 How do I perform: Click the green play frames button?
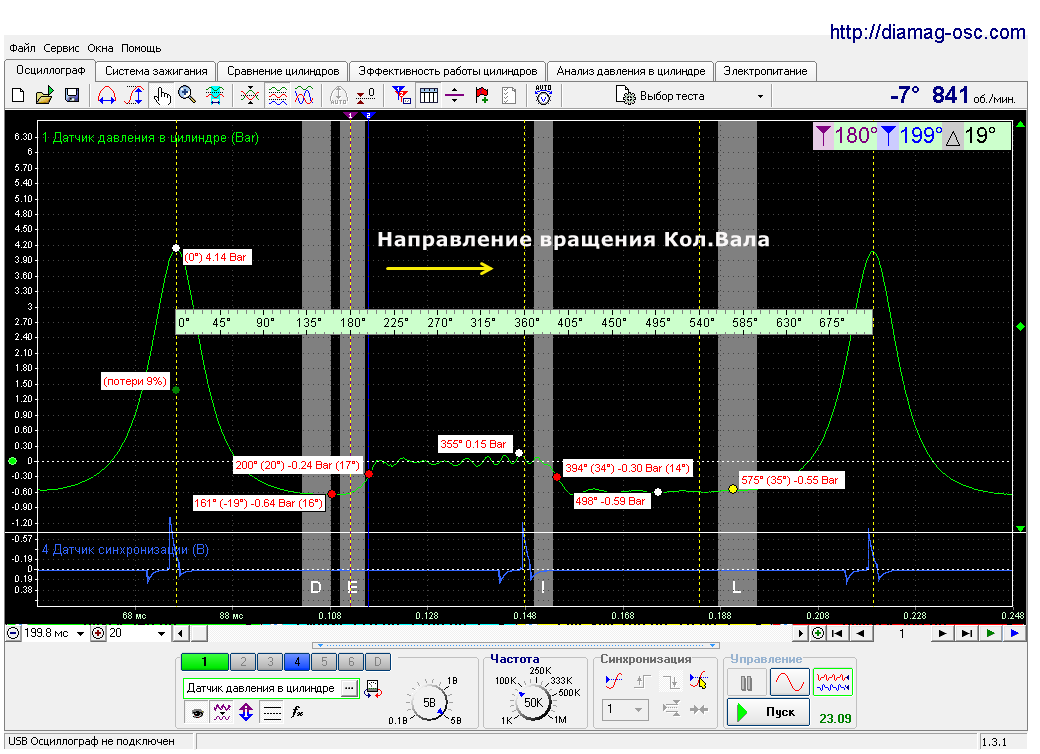(x=990, y=633)
